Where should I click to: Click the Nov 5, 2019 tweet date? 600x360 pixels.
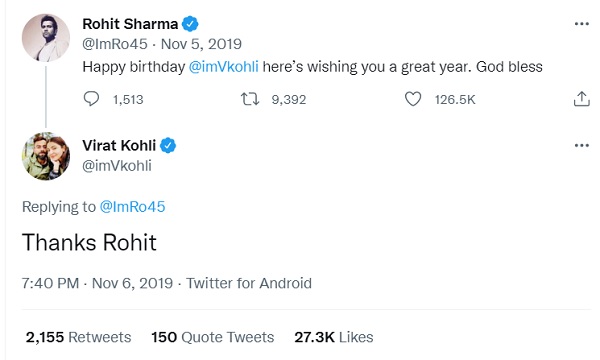(x=201, y=44)
